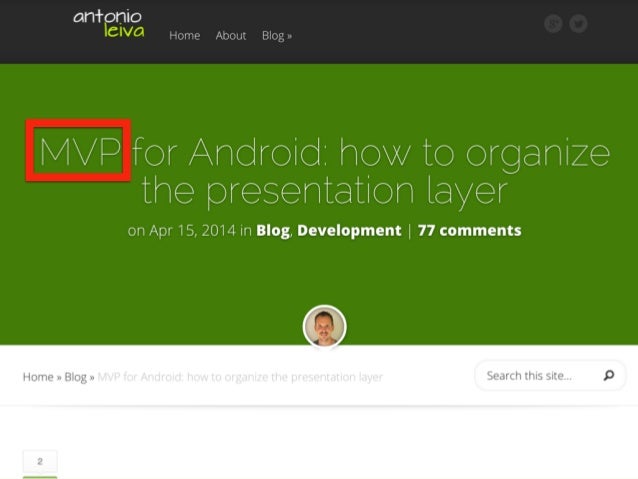
Task: Focus the Search this site field
Action: coord(550,375)
